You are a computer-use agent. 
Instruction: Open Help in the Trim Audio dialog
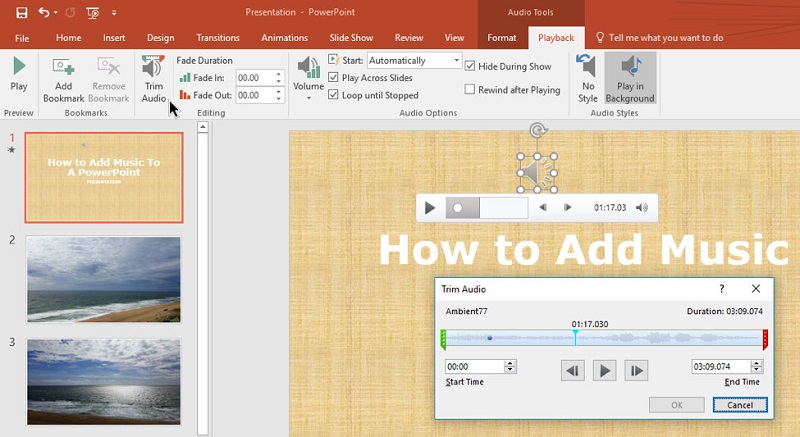tap(721, 289)
